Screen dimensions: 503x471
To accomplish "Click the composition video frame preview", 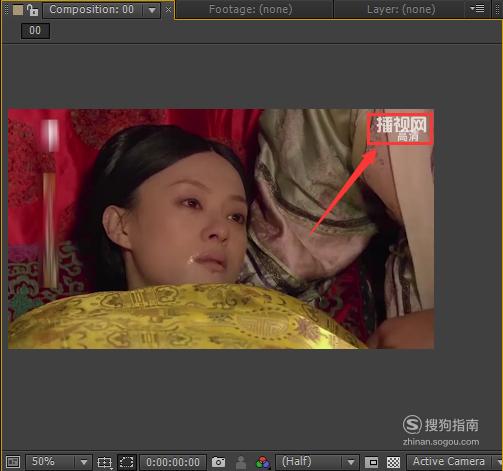I will pyautogui.click(x=221, y=229).
